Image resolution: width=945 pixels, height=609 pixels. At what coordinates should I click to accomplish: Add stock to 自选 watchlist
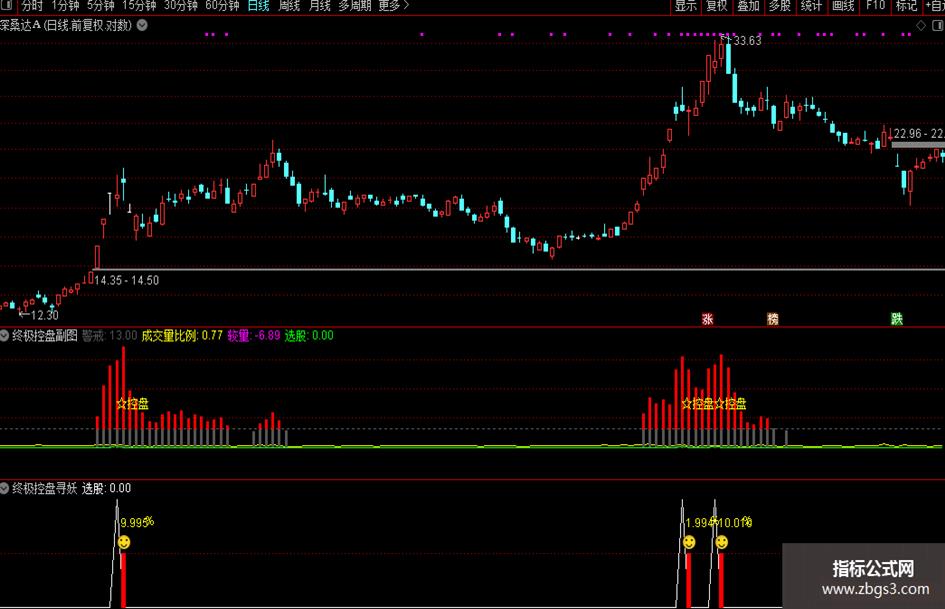[935, 6]
